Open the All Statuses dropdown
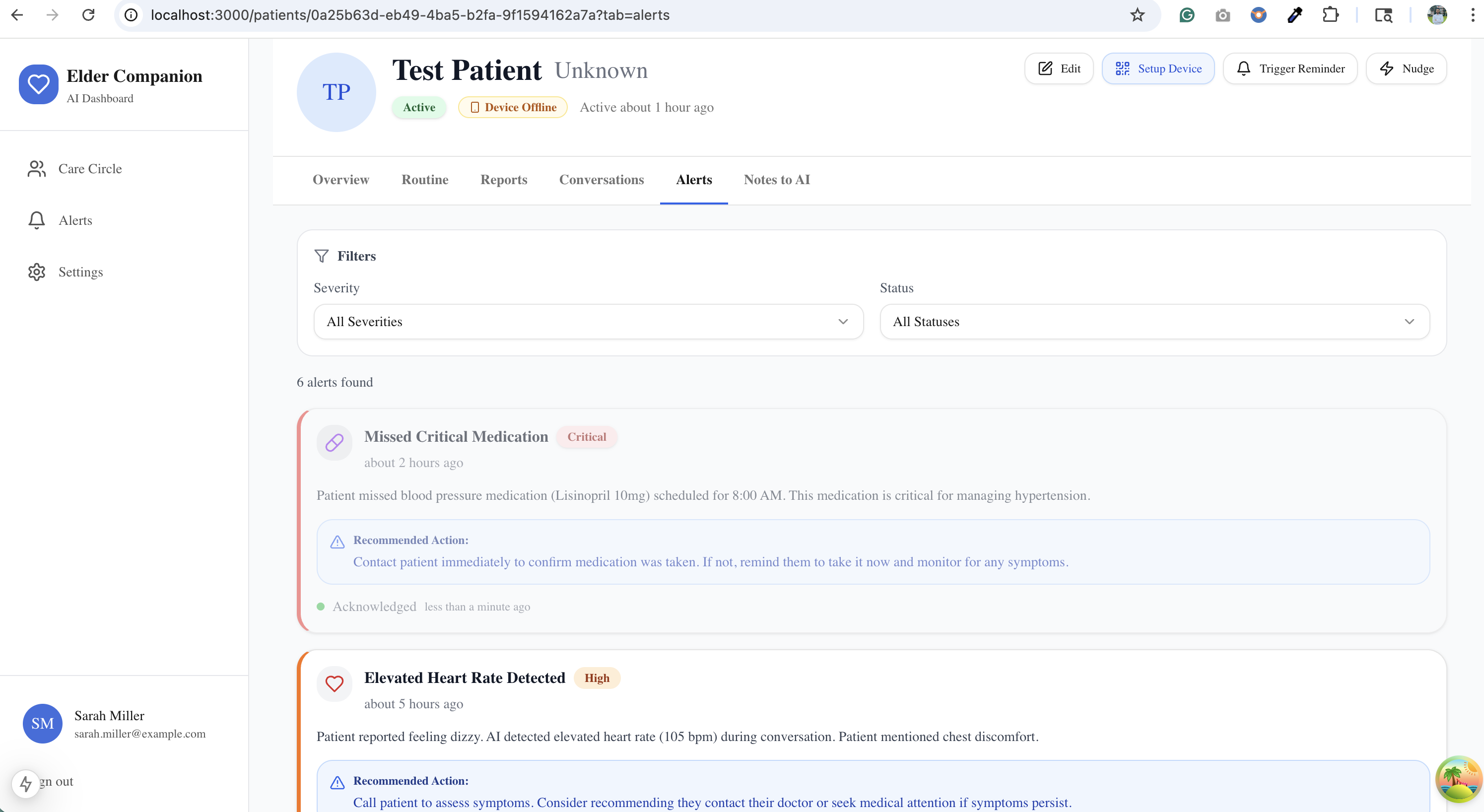 coord(1154,322)
